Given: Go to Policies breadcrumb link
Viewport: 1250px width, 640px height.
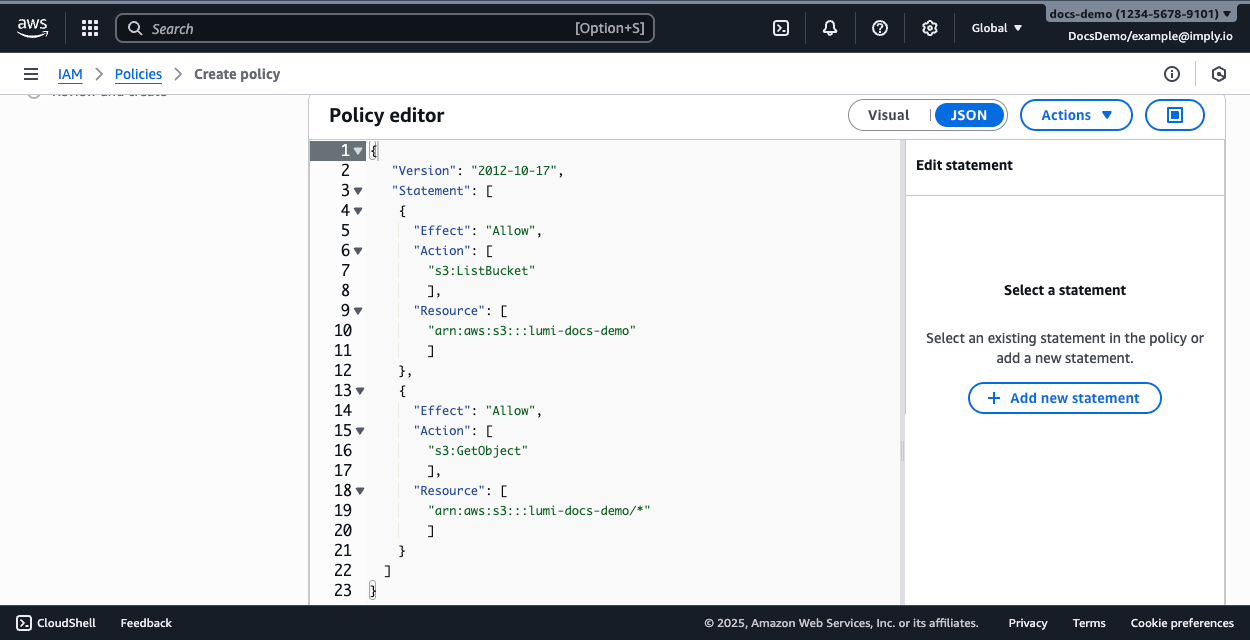Looking at the screenshot, I should [138, 74].
